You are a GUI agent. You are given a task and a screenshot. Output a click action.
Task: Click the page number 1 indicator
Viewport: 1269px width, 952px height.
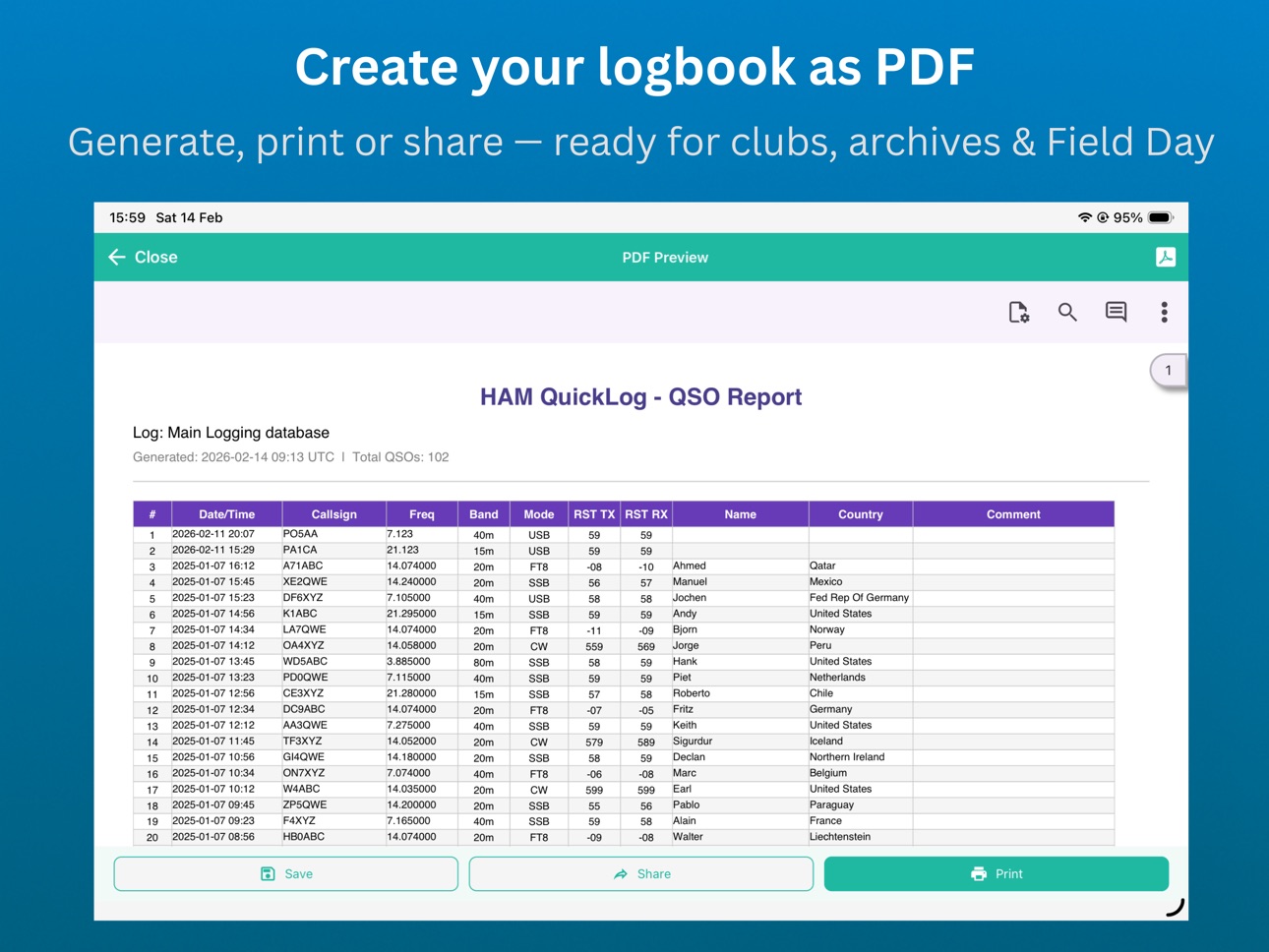[1169, 371]
